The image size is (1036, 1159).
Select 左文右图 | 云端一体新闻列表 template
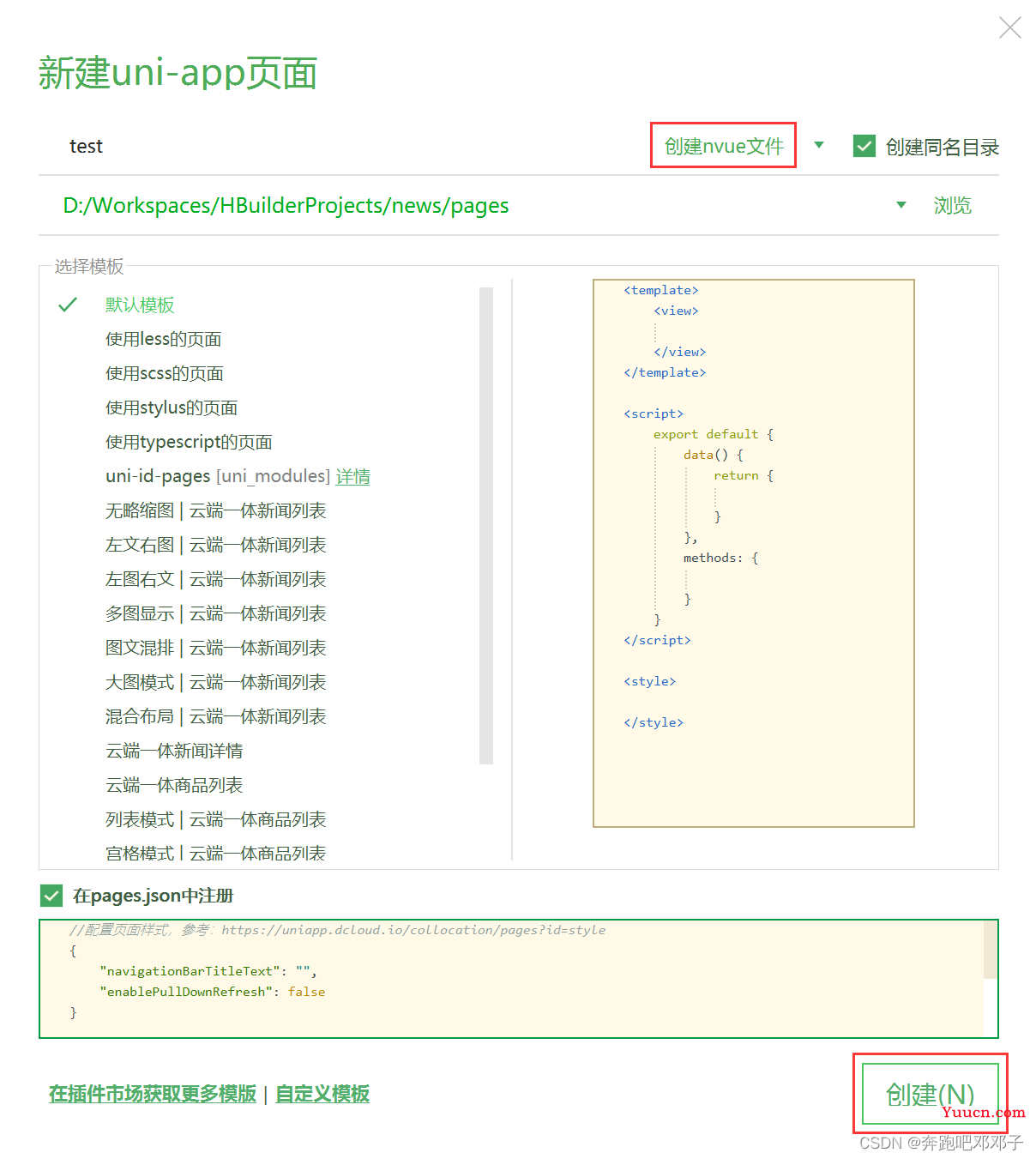pyautogui.click(x=215, y=546)
